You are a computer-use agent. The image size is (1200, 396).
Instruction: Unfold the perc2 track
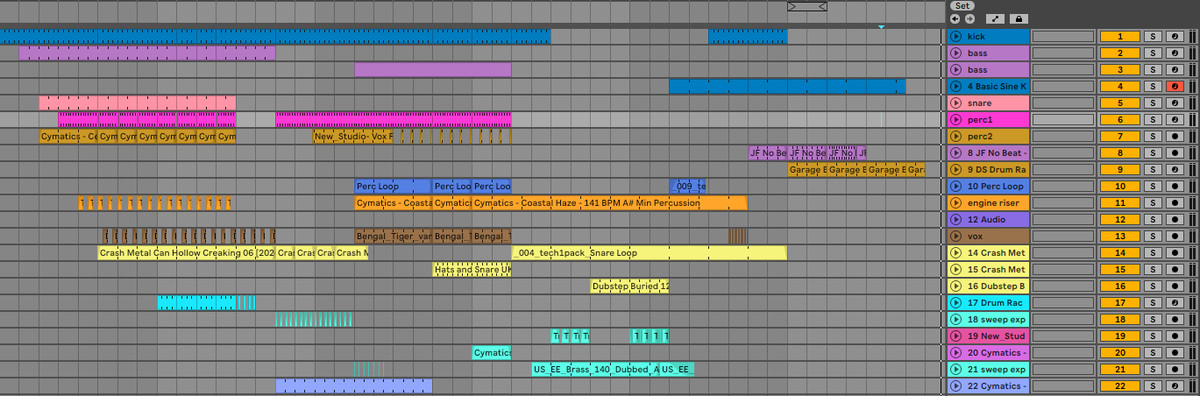956,136
